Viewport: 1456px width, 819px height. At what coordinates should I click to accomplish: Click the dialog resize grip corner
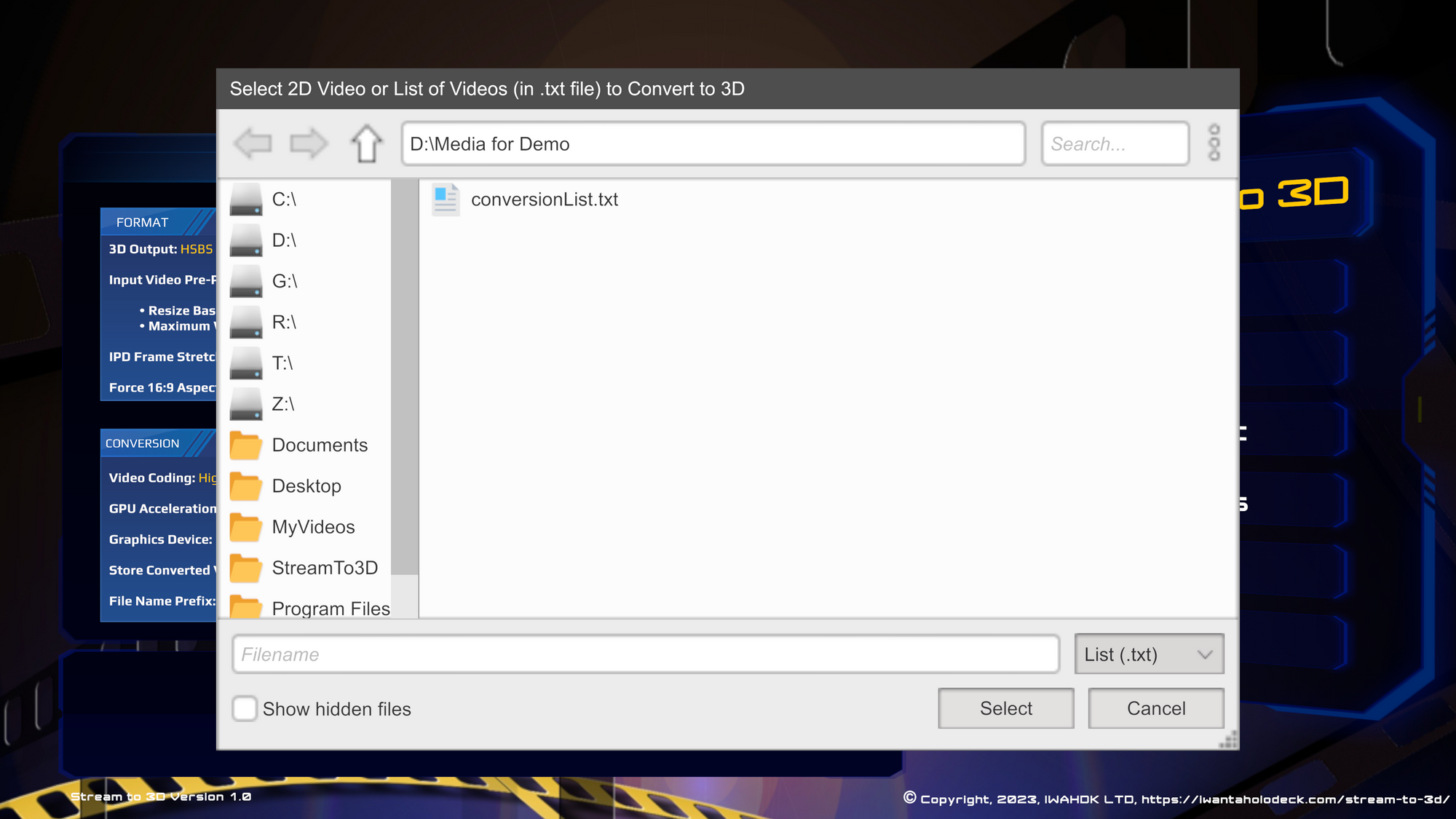pos(1229,740)
